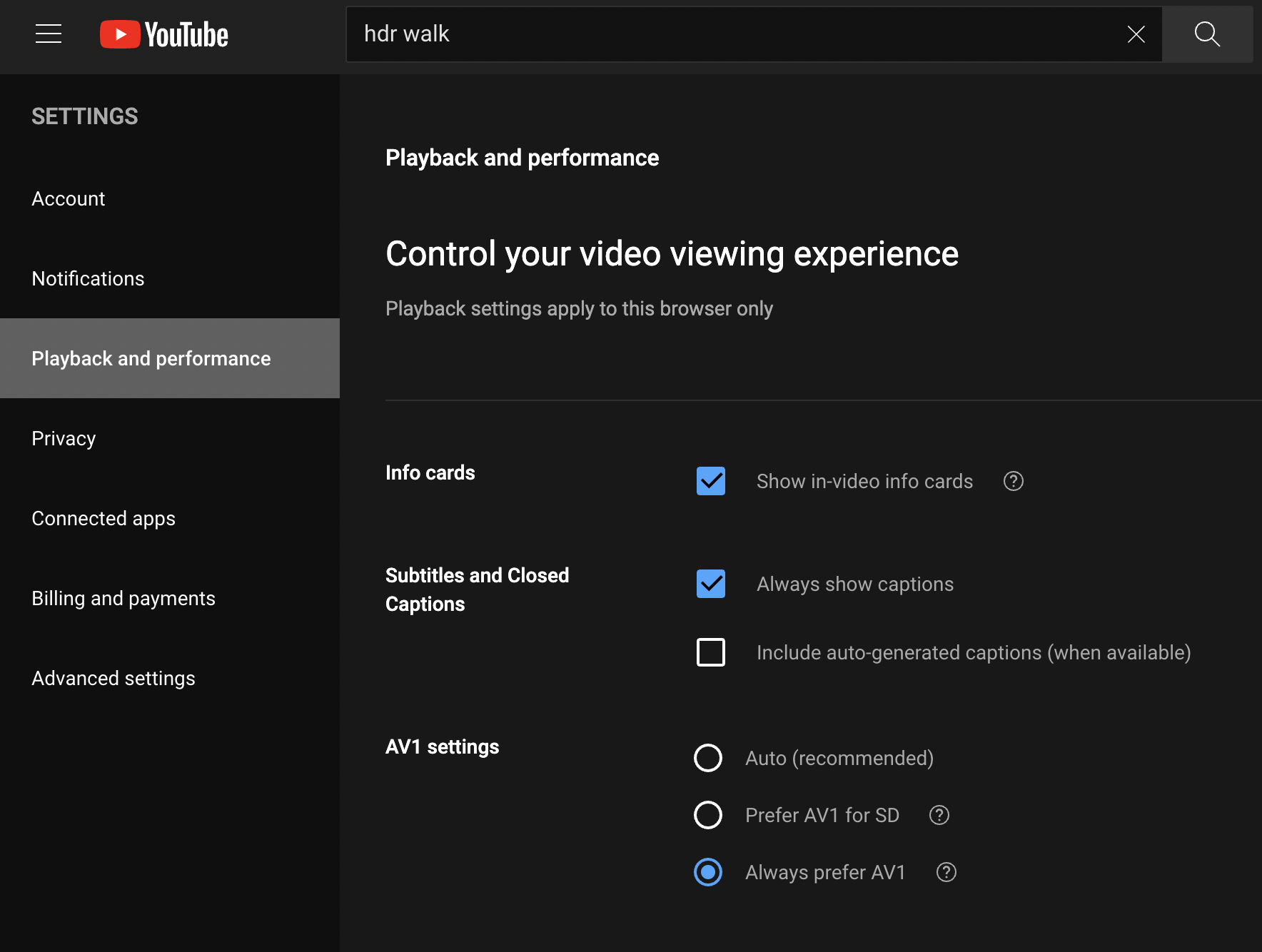Select Playback and performance in sidebar
The width and height of the screenshot is (1262, 952).
[x=151, y=359]
